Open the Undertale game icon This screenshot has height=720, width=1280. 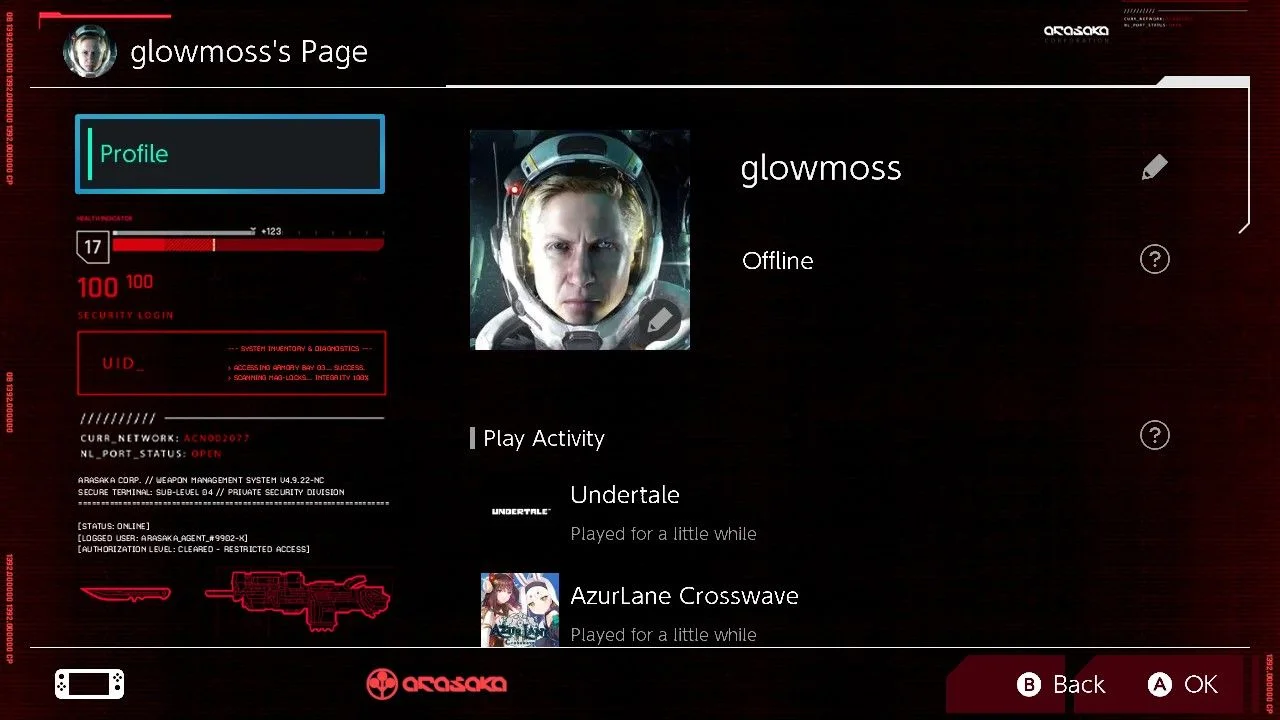tap(520, 511)
